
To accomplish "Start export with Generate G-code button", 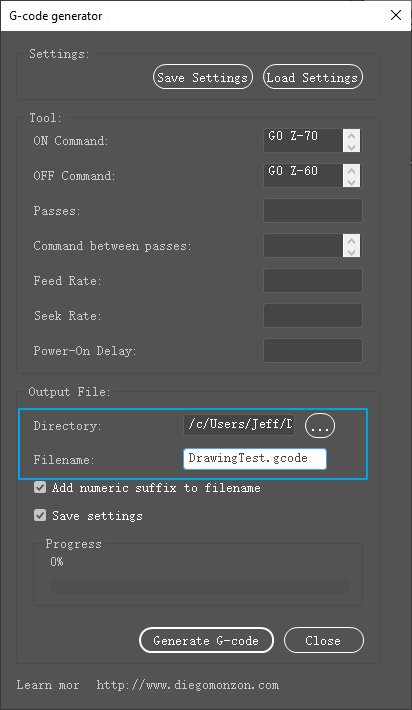I will tap(206, 640).
